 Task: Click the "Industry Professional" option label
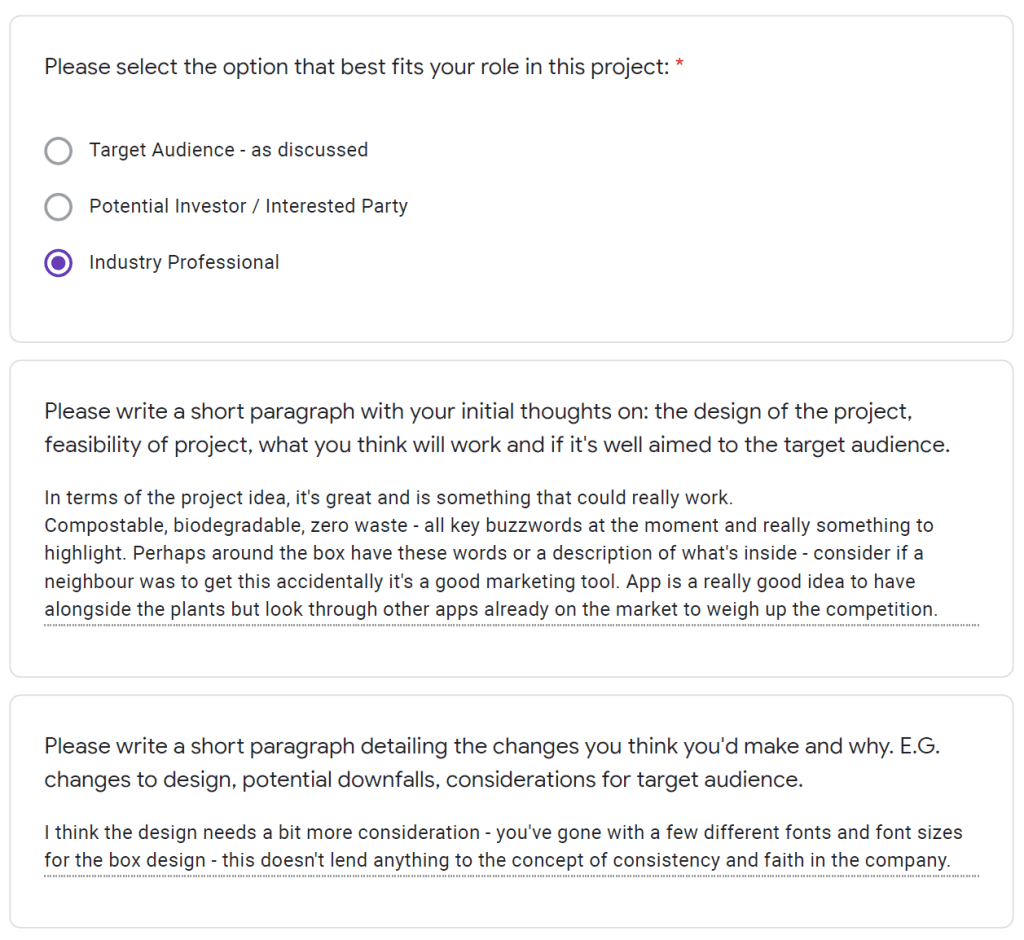pyautogui.click(x=184, y=262)
